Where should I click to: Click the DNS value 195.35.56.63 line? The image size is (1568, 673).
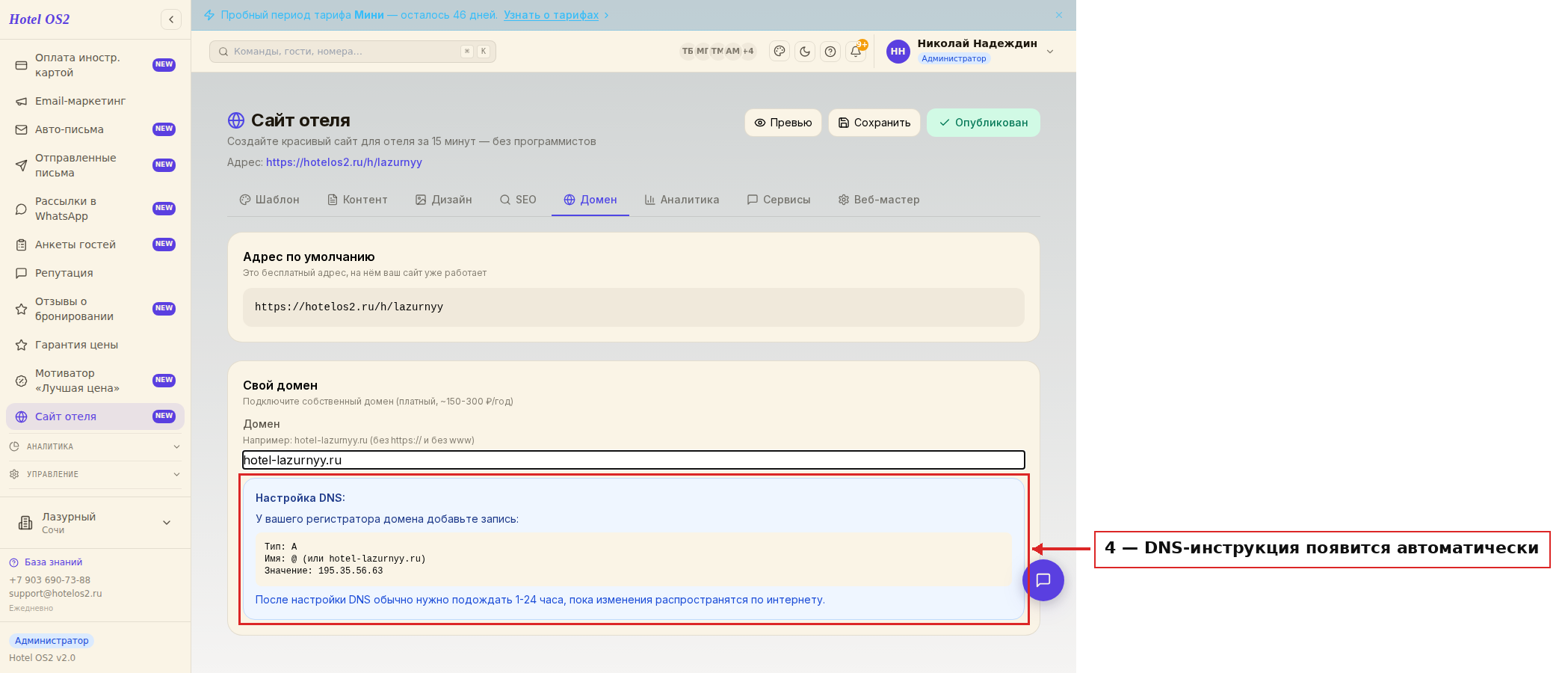click(324, 571)
